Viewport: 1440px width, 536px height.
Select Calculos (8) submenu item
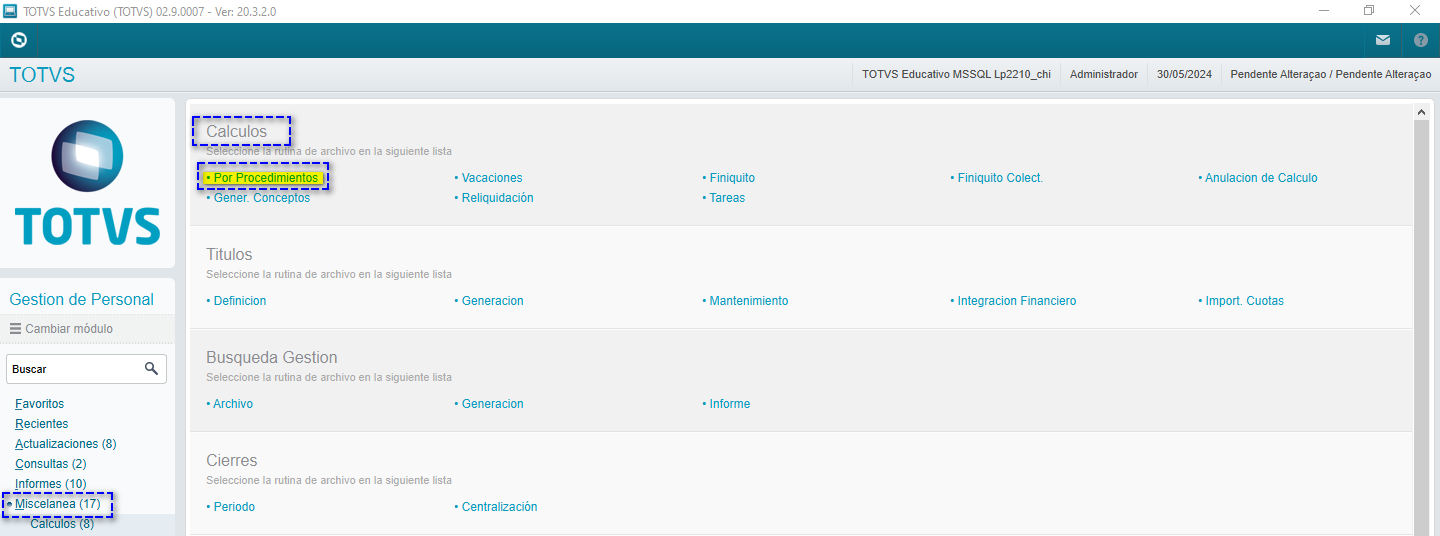tap(62, 524)
